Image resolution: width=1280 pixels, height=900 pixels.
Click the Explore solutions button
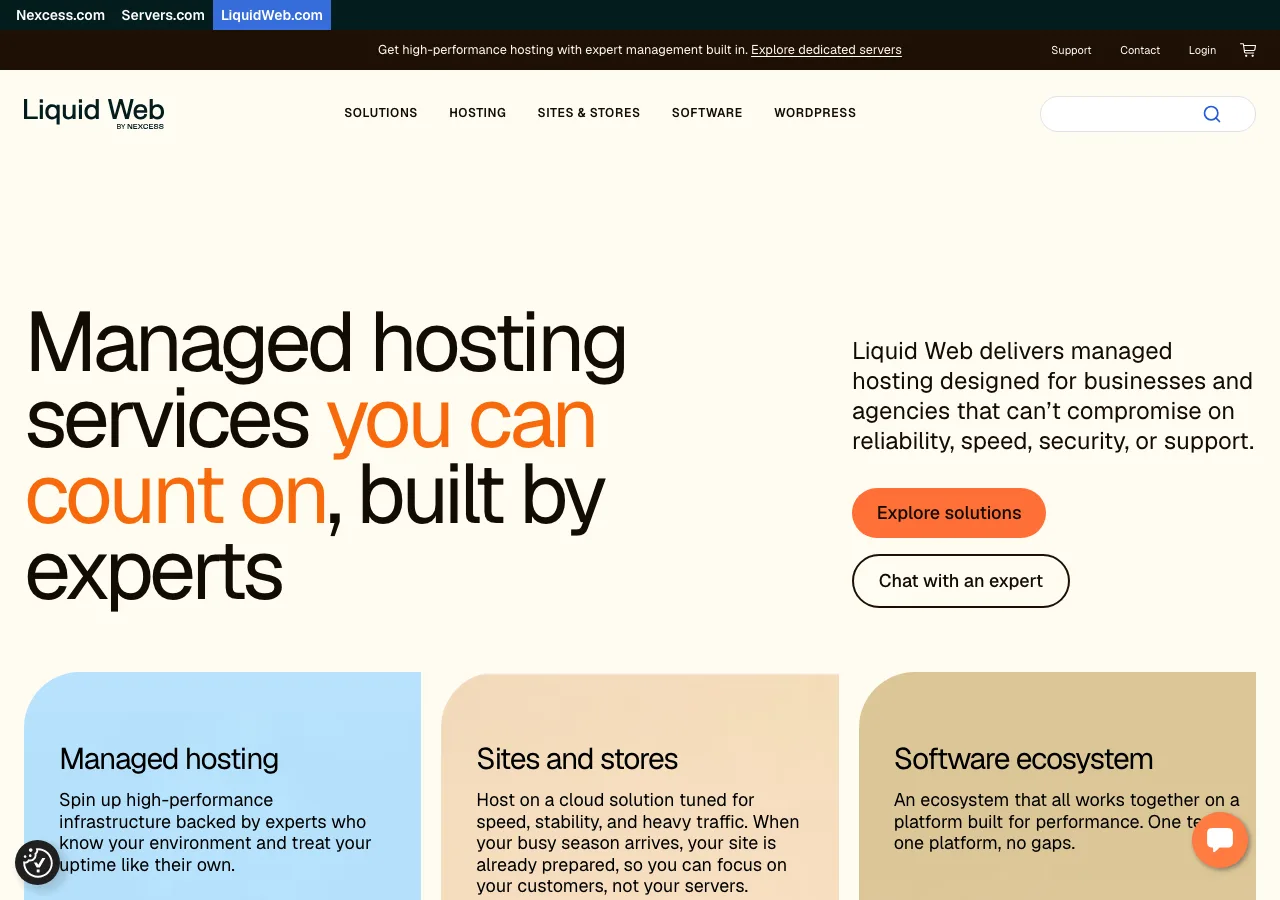pyautogui.click(x=949, y=513)
